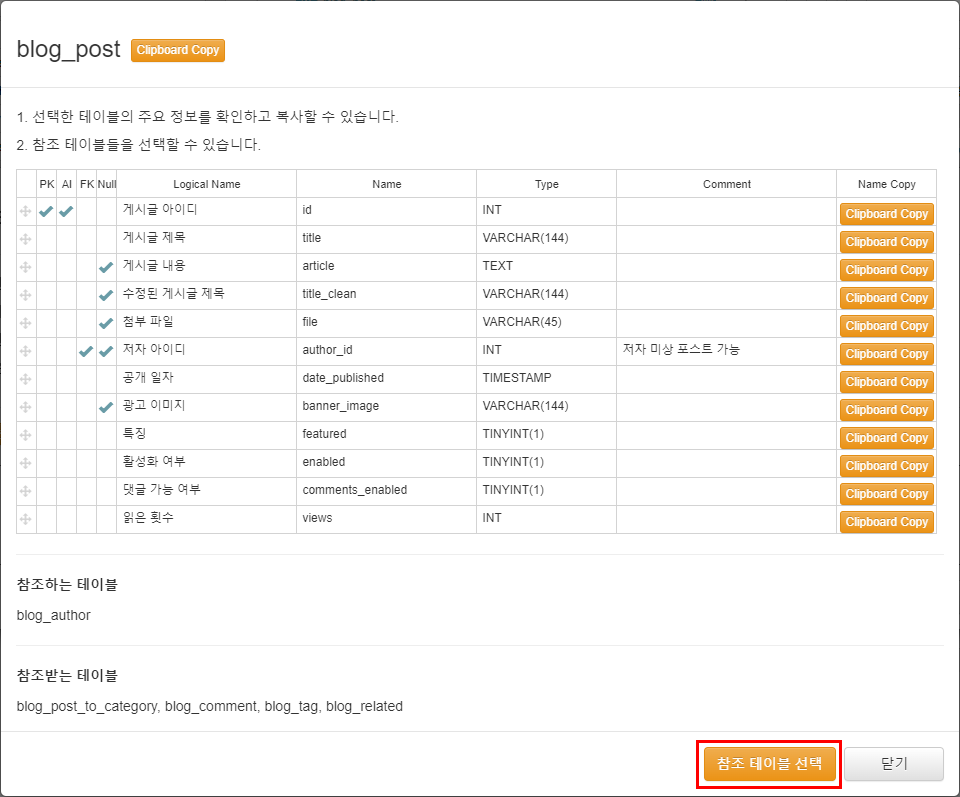This screenshot has height=797, width=960.
Task: Click the PK checkmark for the id column
Action: pos(46,212)
